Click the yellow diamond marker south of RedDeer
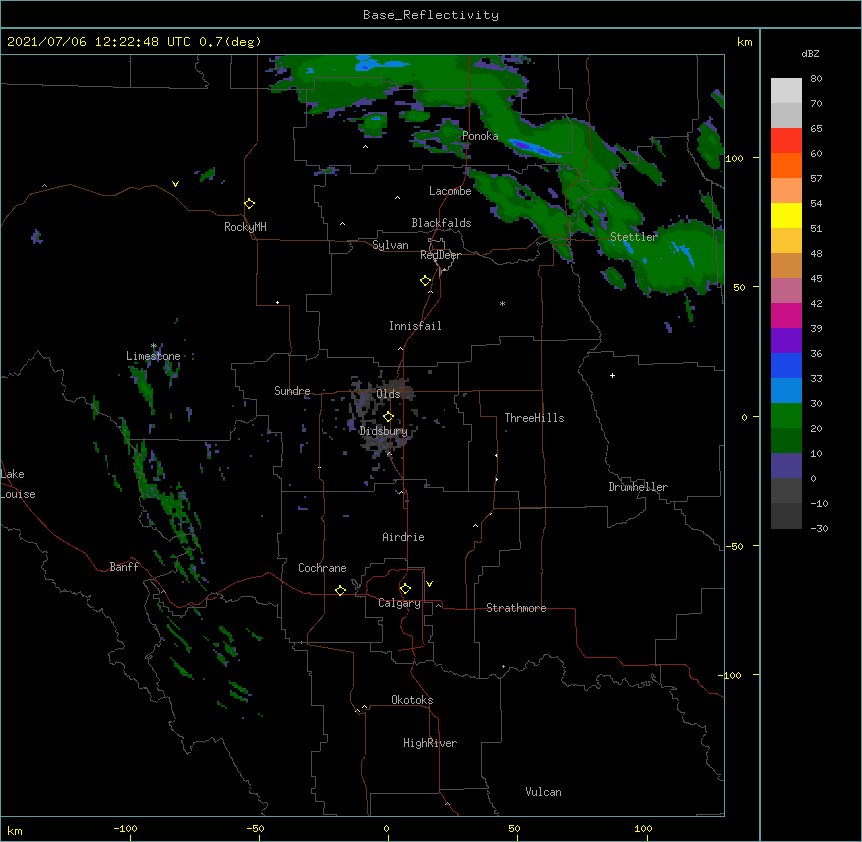 coord(425,281)
